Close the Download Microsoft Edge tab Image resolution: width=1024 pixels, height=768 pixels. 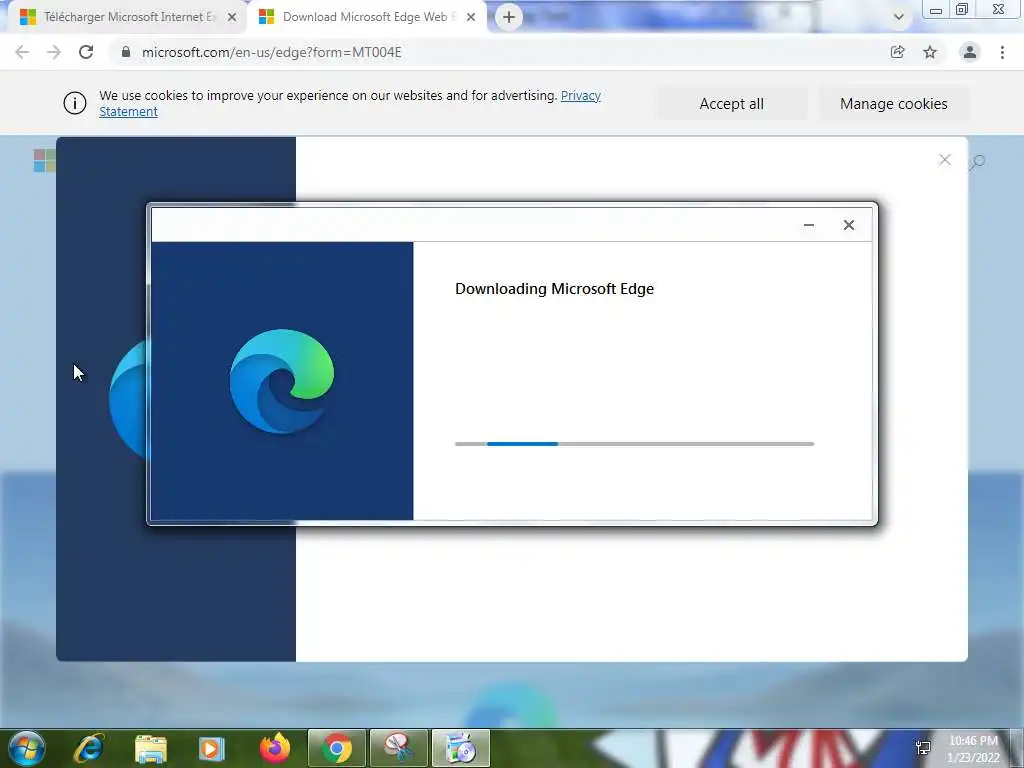click(471, 17)
